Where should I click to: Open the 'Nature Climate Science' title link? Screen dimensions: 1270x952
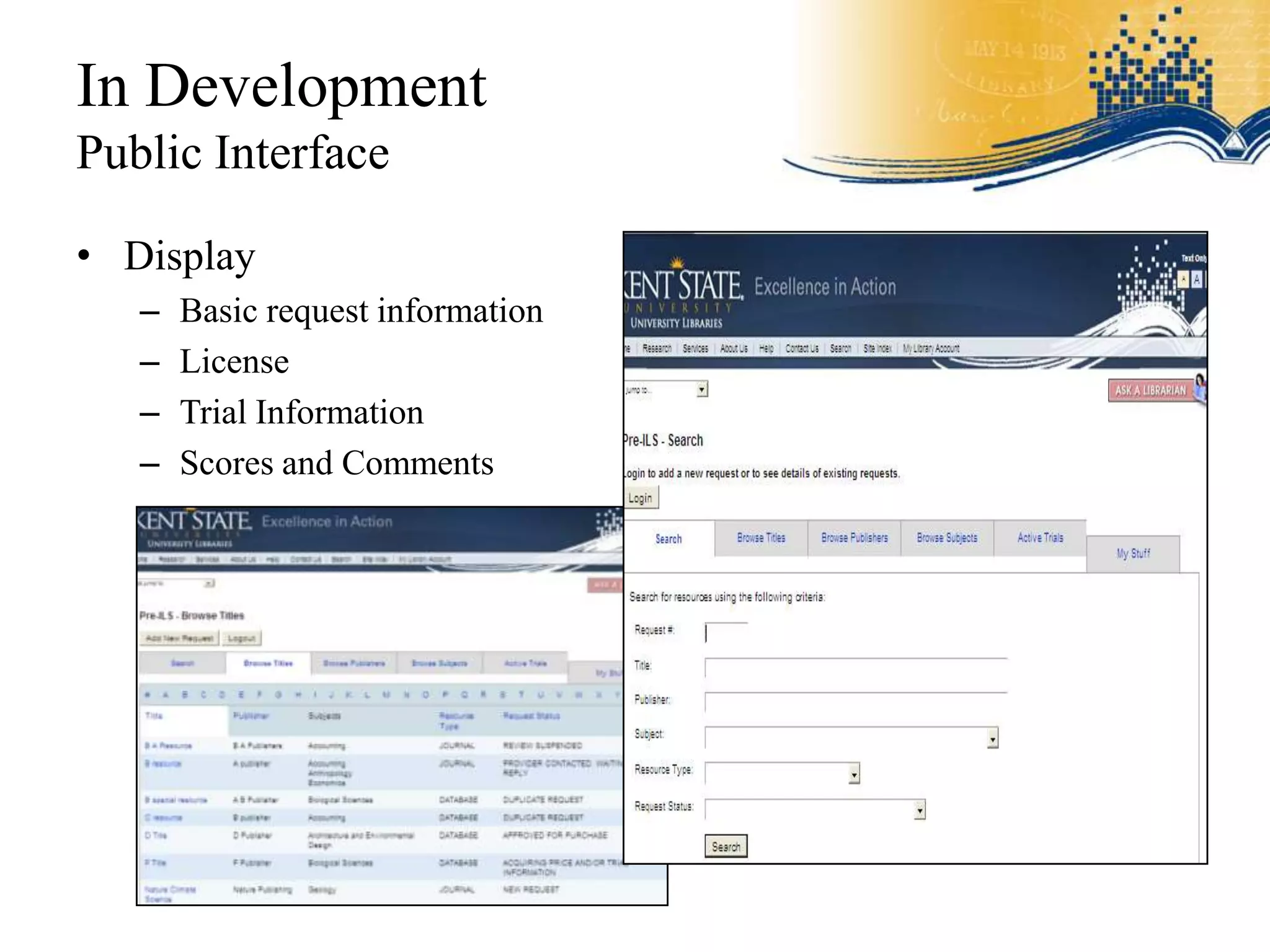pos(170,894)
